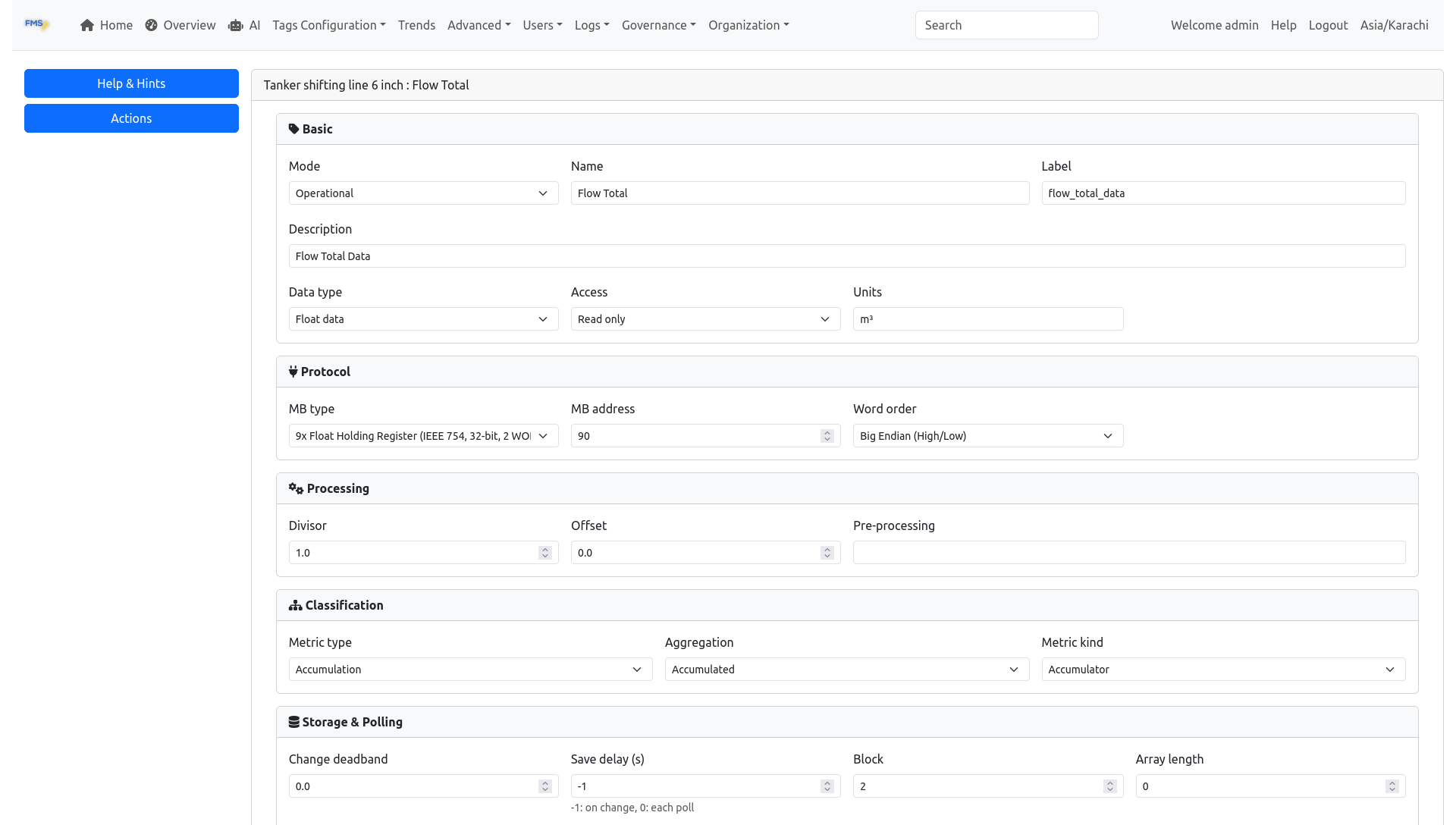Click the tag icon beside Basic heading
The height and width of the screenshot is (825, 1456).
pos(293,128)
